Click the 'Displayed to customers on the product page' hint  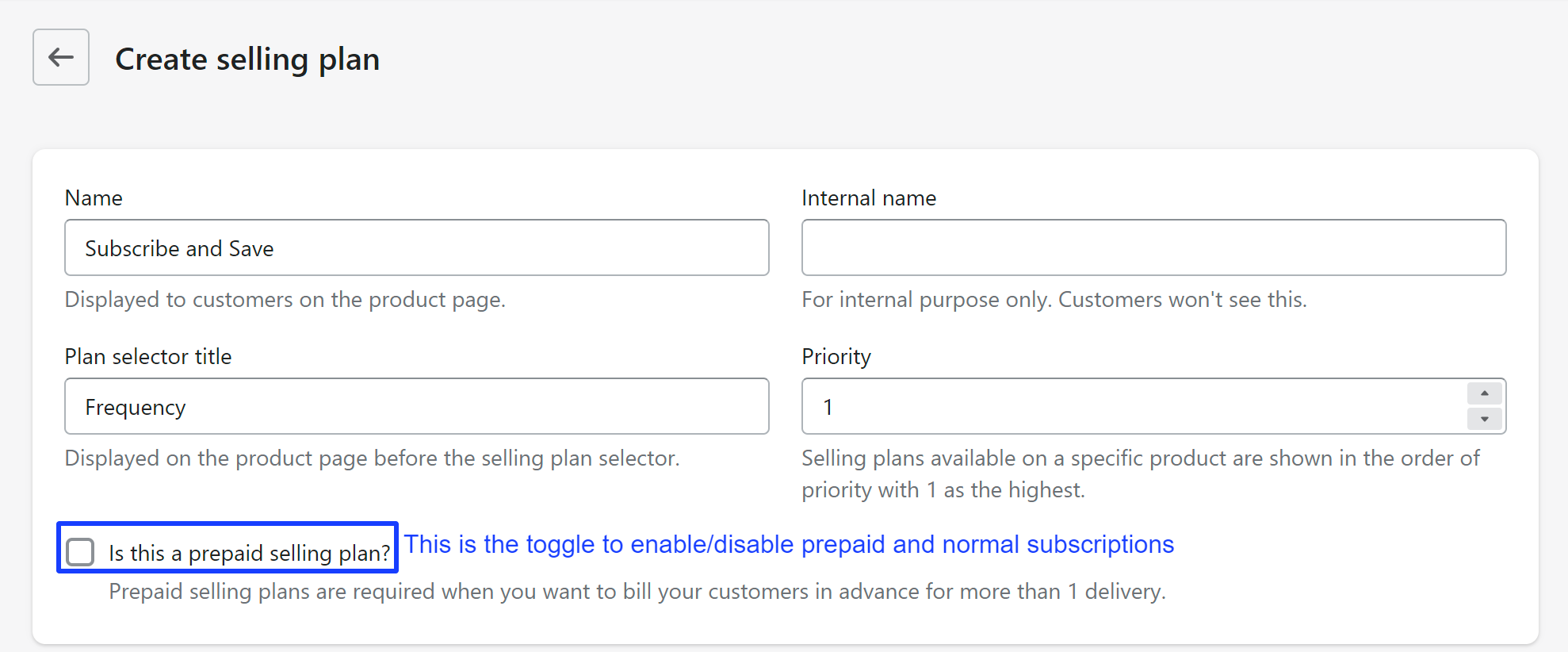285,300
